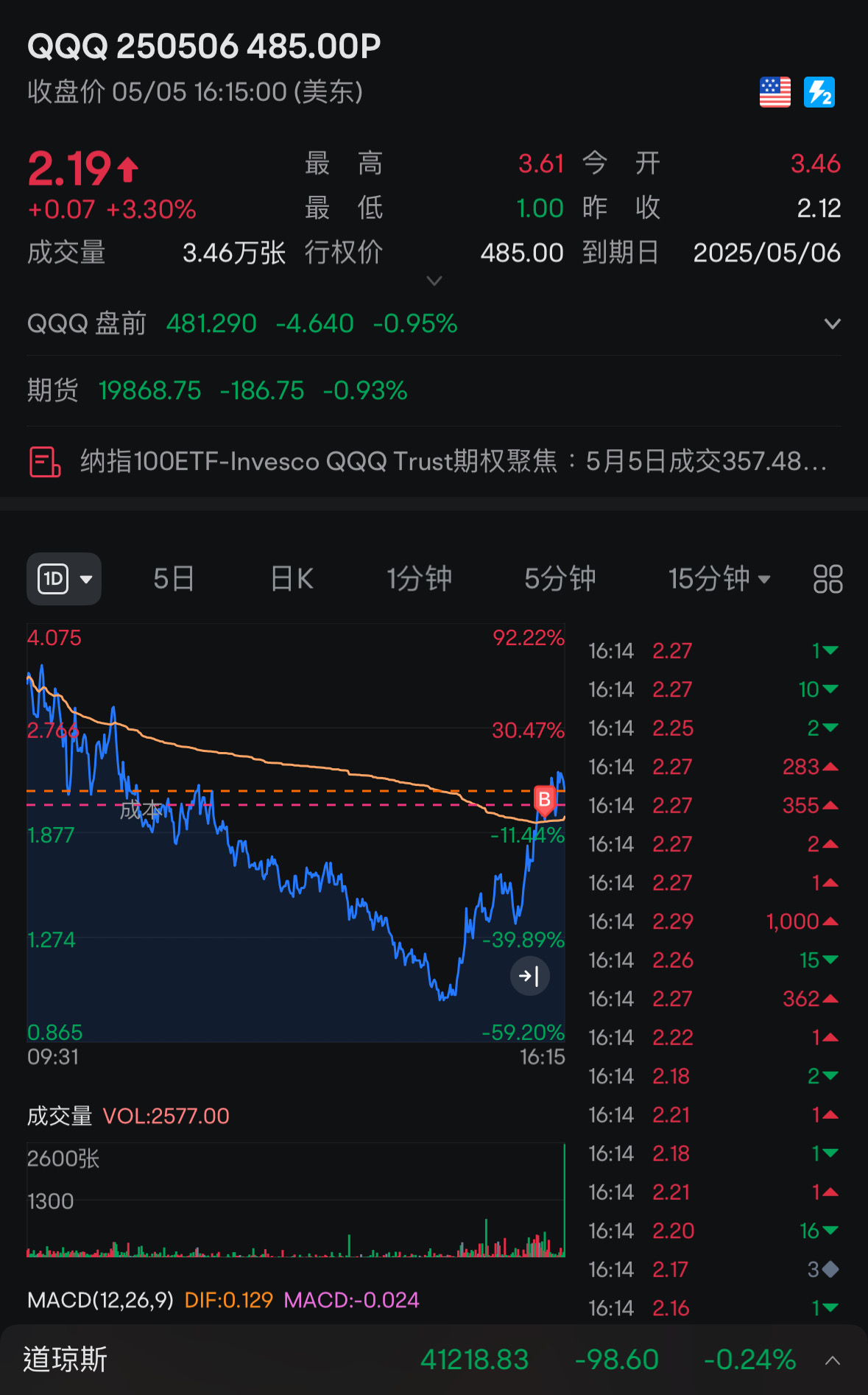Switch to the 日K chart tab
Image resolution: width=868 pixels, height=1395 pixels.
pyautogui.click(x=292, y=579)
